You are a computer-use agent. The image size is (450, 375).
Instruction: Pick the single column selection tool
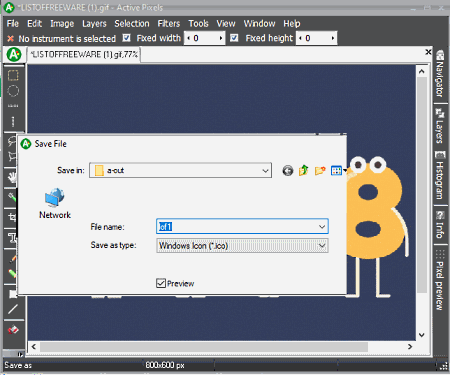click(13, 121)
